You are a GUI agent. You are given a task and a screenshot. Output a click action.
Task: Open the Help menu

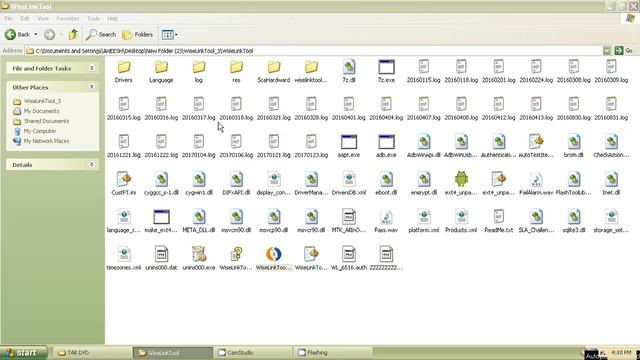pos(113,19)
